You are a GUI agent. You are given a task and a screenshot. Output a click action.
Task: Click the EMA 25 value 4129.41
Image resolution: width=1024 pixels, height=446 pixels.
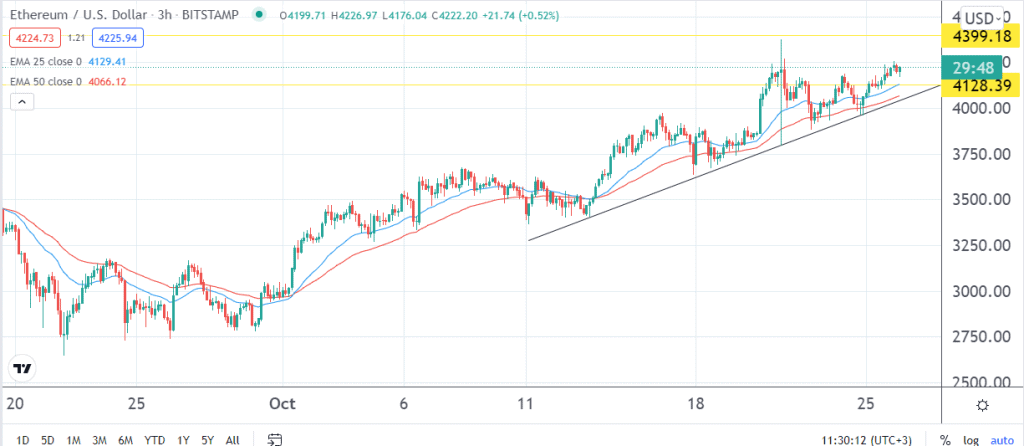[105, 62]
